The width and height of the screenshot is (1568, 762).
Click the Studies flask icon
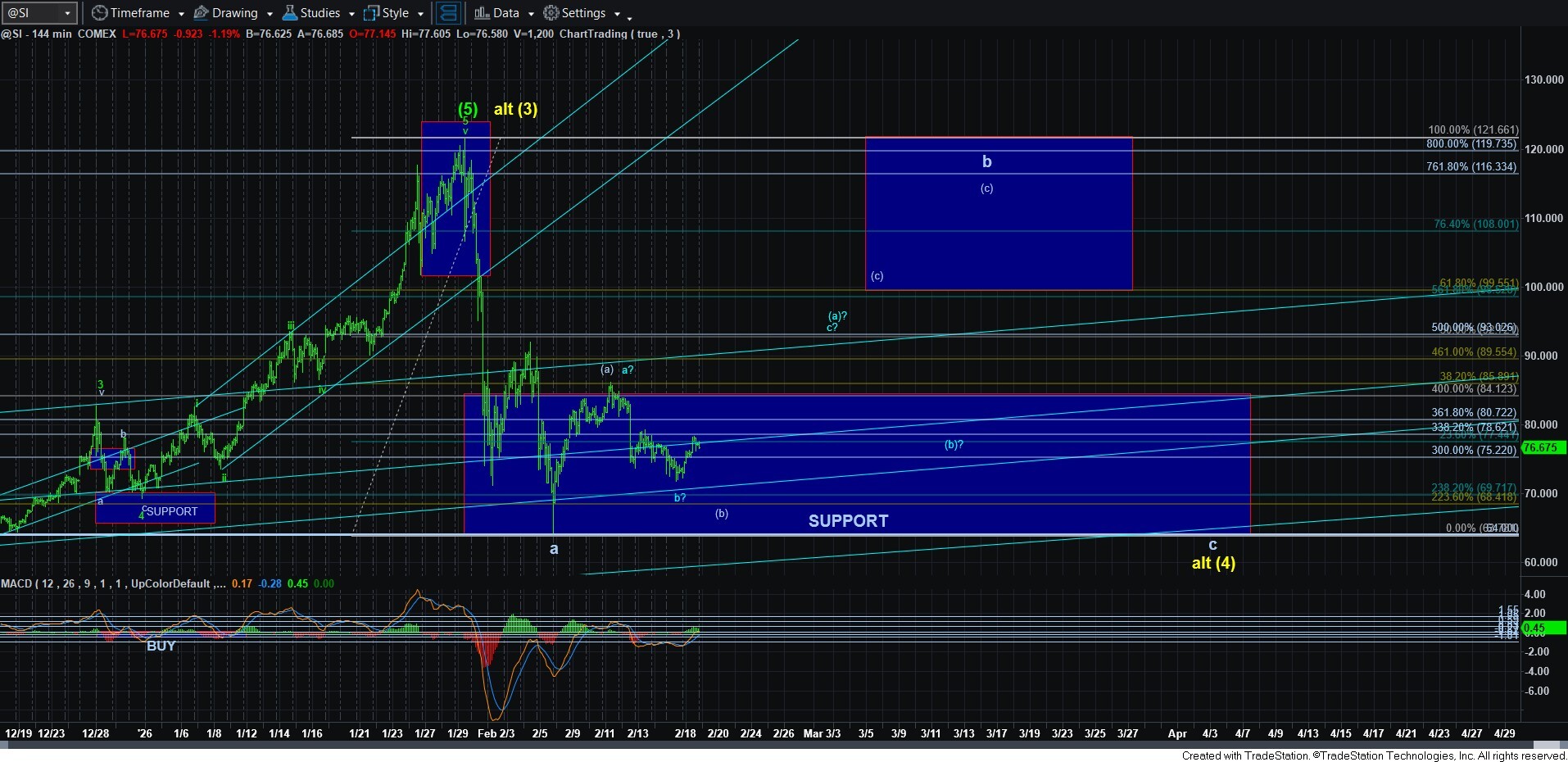[289, 13]
